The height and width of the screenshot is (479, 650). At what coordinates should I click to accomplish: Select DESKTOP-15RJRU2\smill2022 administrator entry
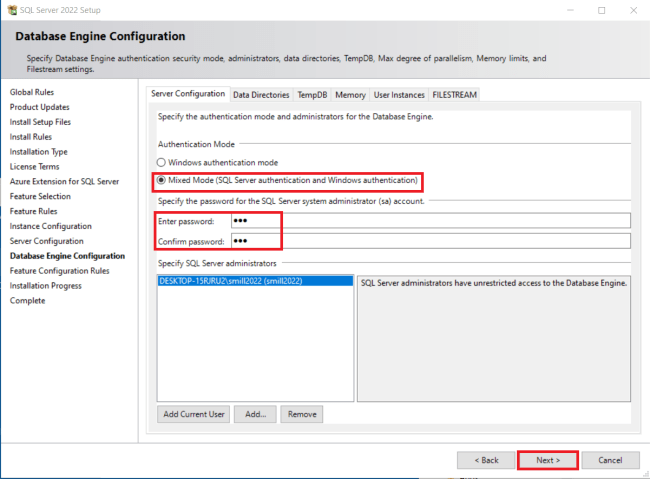[255, 281]
